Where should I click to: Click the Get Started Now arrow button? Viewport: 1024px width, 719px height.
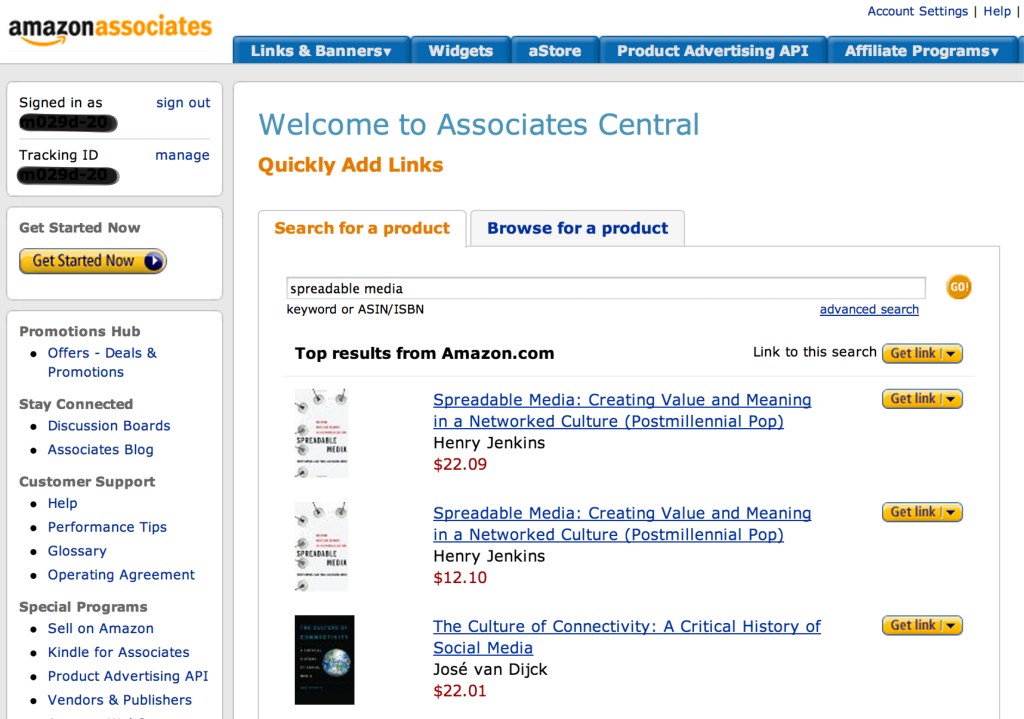click(92, 261)
